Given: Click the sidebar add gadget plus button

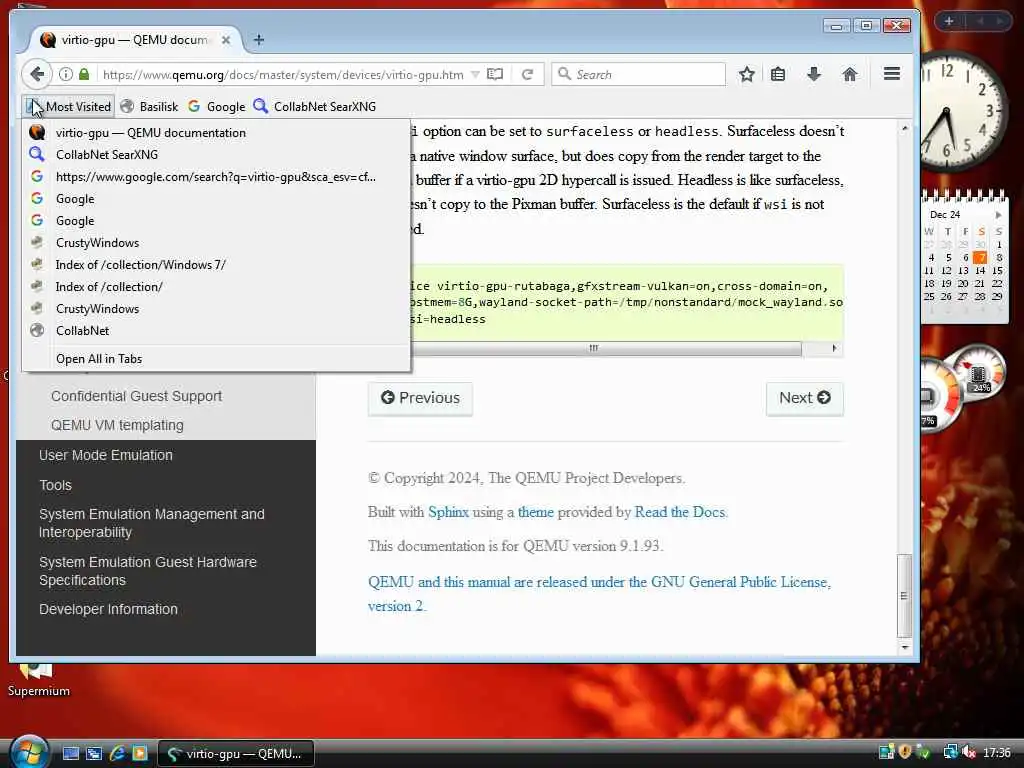Looking at the screenshot, I should [949, 22].
